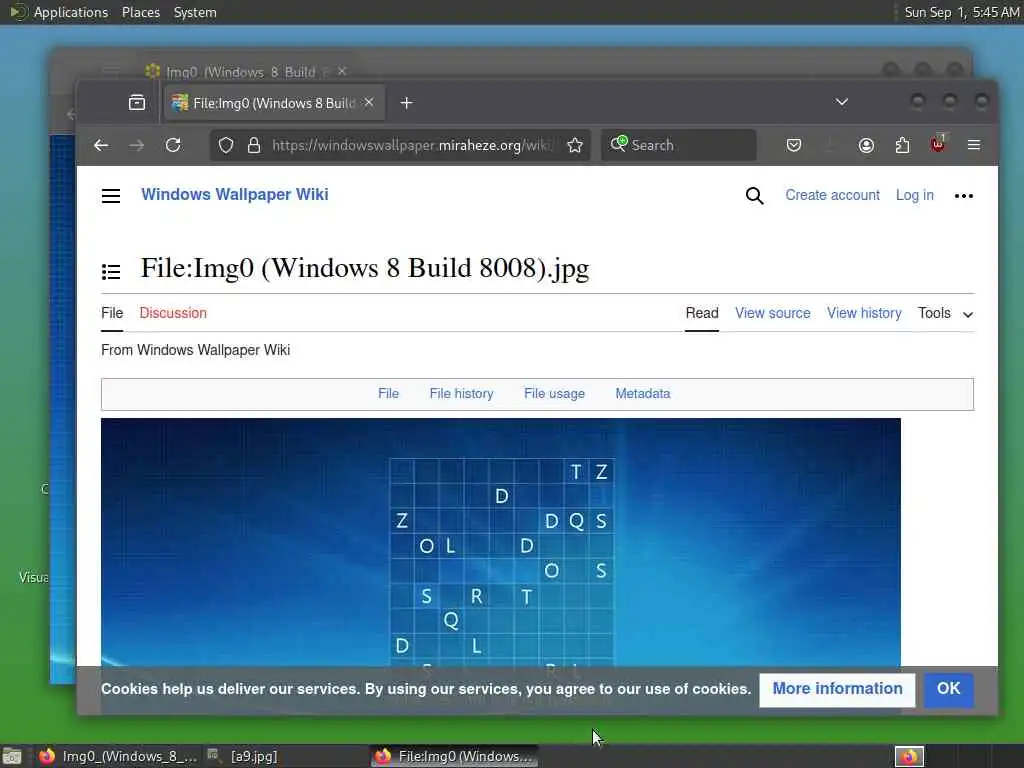Image resolution: width=1024 pixels, height=768 pixels.
Task: Open the Windows 8 wallpaper image preview
Action: [x=501, y=542]
